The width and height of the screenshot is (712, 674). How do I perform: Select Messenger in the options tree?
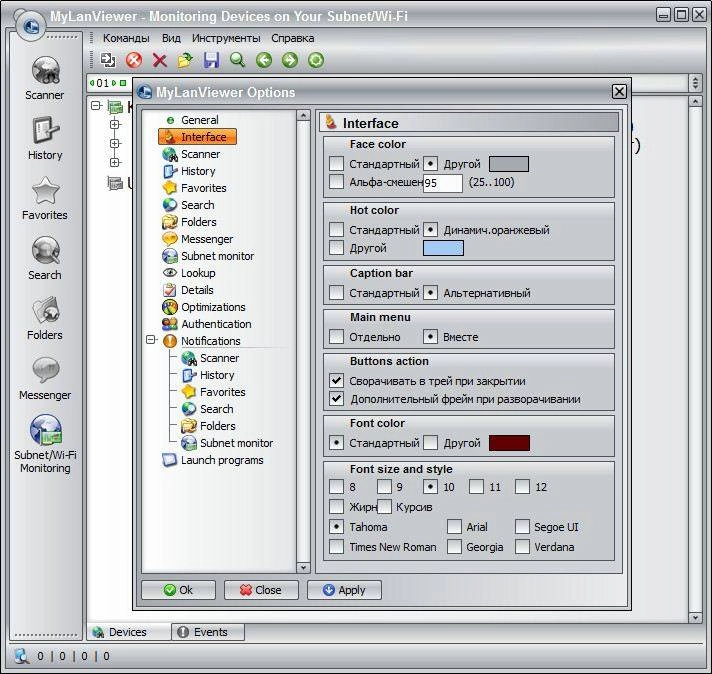point(197,239)
